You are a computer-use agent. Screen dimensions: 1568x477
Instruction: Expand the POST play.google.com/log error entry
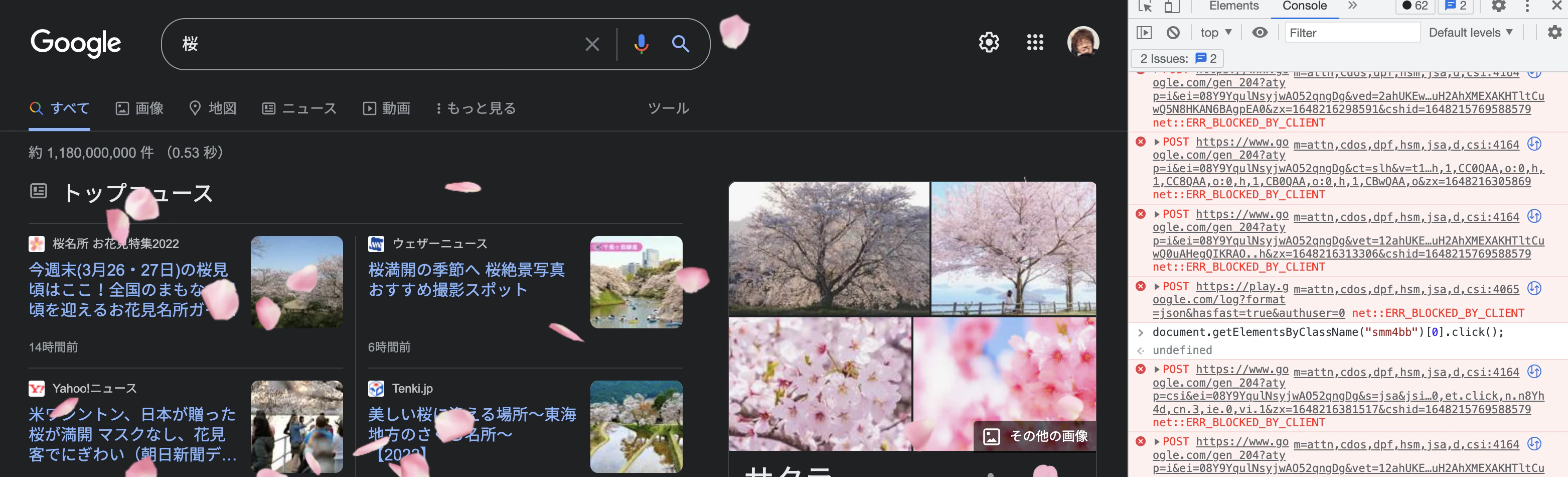1157,287
